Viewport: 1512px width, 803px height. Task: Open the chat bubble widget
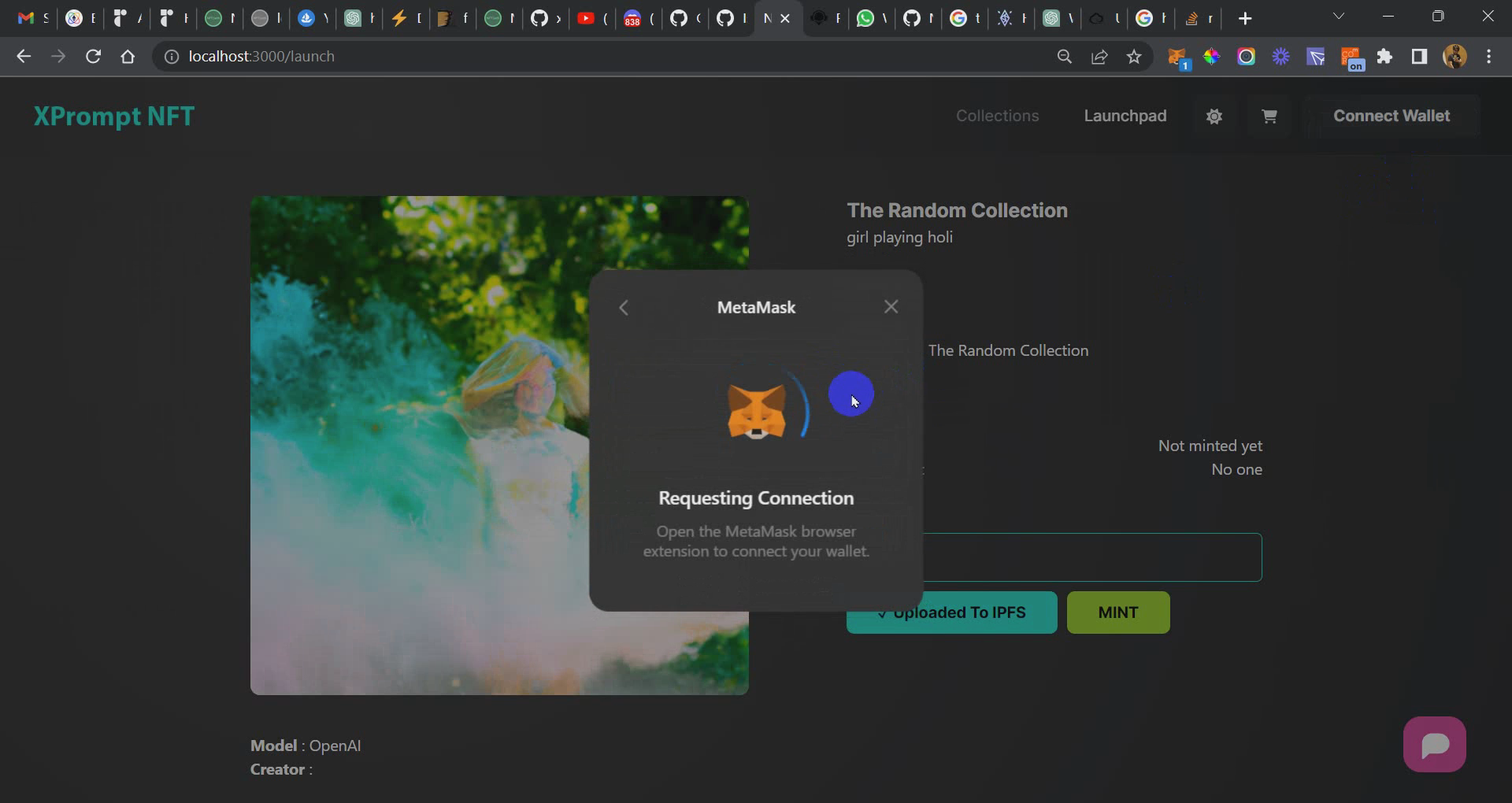(x=1435, y=744)
